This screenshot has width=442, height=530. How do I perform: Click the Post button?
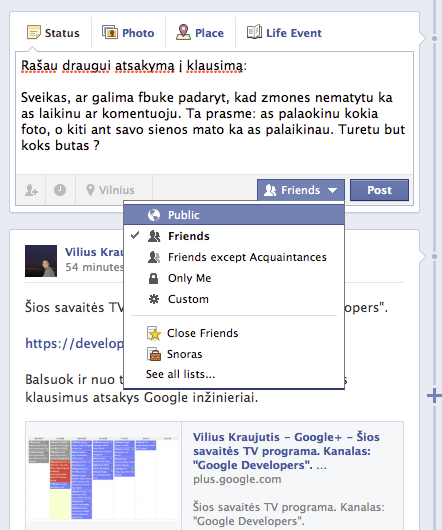tap(379, 190)
